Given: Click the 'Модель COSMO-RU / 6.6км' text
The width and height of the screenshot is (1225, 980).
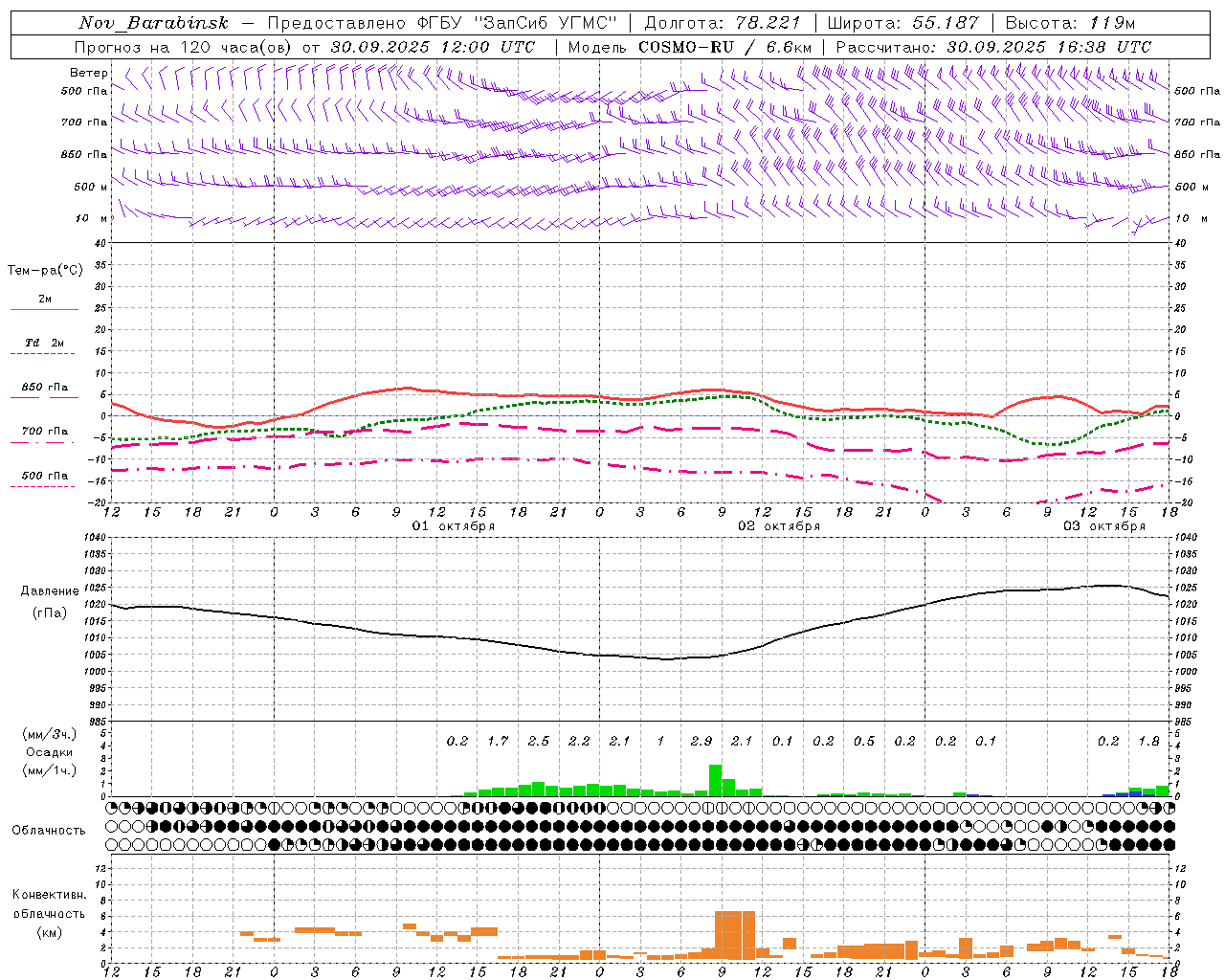Looking at the screenshot, I should click(x=690, y=47).
